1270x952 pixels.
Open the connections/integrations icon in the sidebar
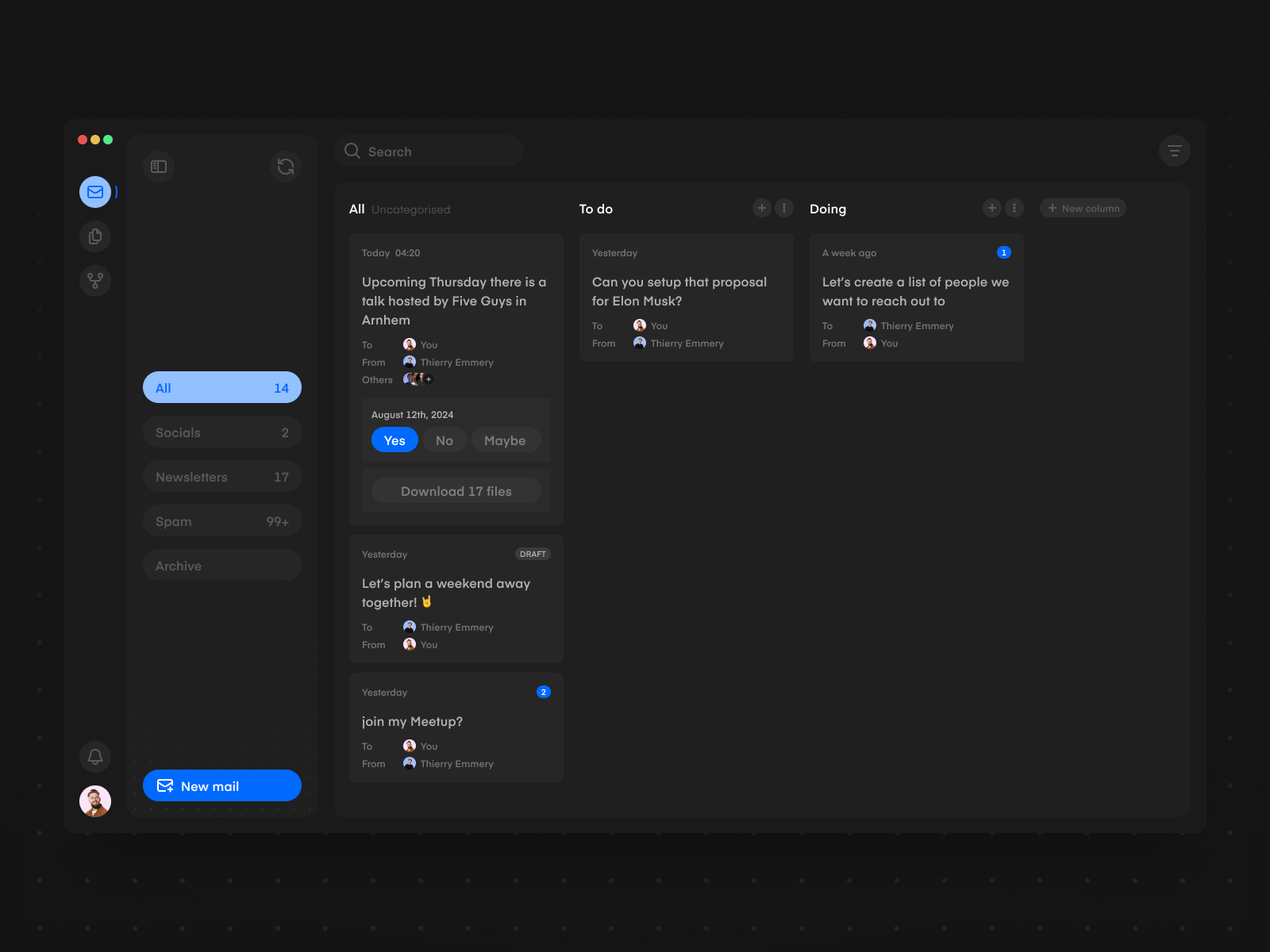click(x=94, y=280)
